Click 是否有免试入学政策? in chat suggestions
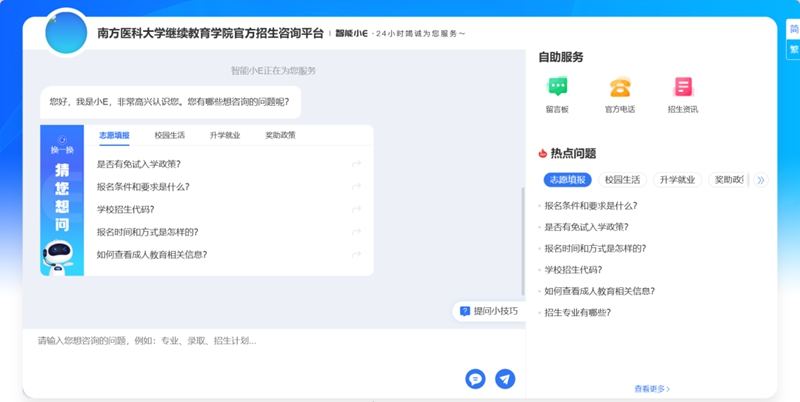This screenshot has width=800, height=402. [x=139, y=164]
